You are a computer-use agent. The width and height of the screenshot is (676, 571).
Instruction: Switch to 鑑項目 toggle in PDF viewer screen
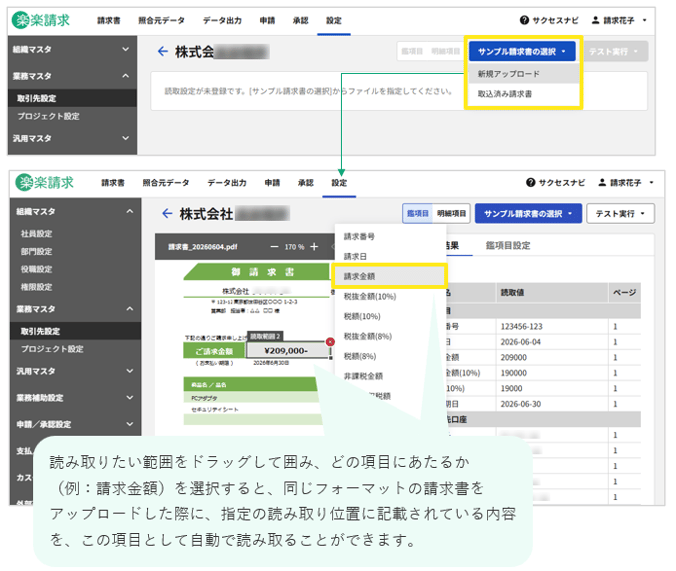[x=418, y=213]
